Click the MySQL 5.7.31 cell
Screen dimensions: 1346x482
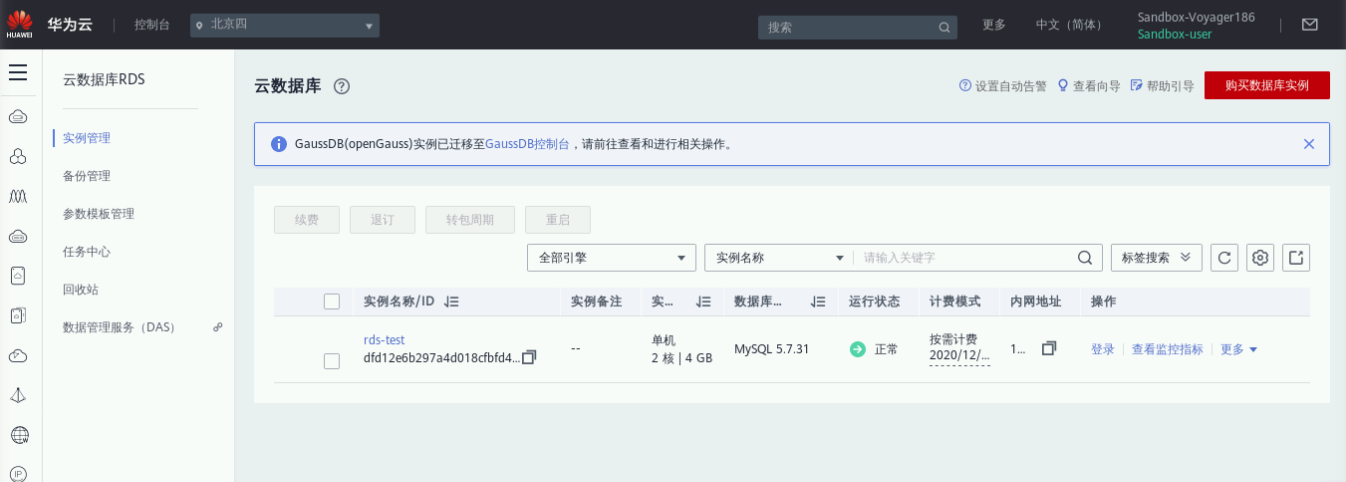coord(772,349)
